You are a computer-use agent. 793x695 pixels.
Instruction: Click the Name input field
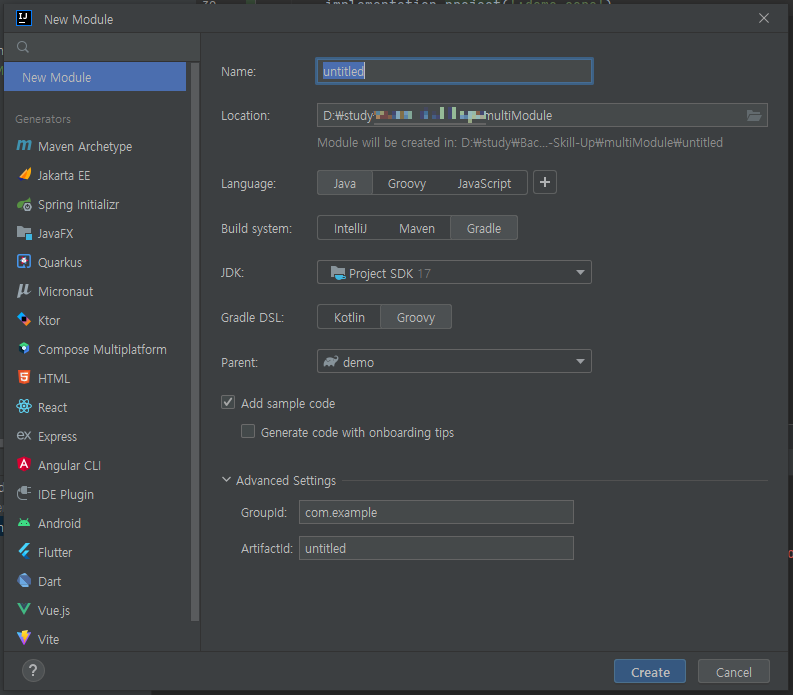click(454, 71)
